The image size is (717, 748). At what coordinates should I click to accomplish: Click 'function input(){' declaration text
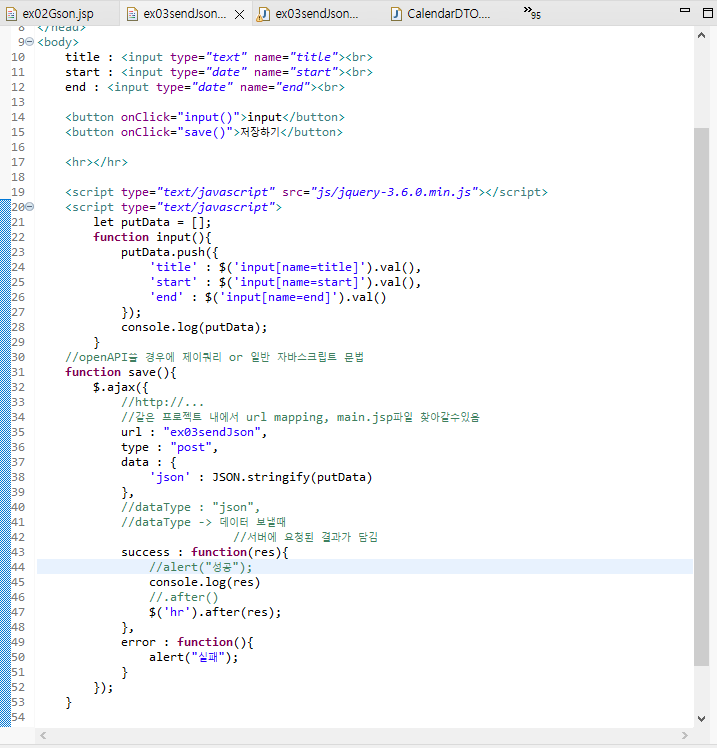pos(152,237)
